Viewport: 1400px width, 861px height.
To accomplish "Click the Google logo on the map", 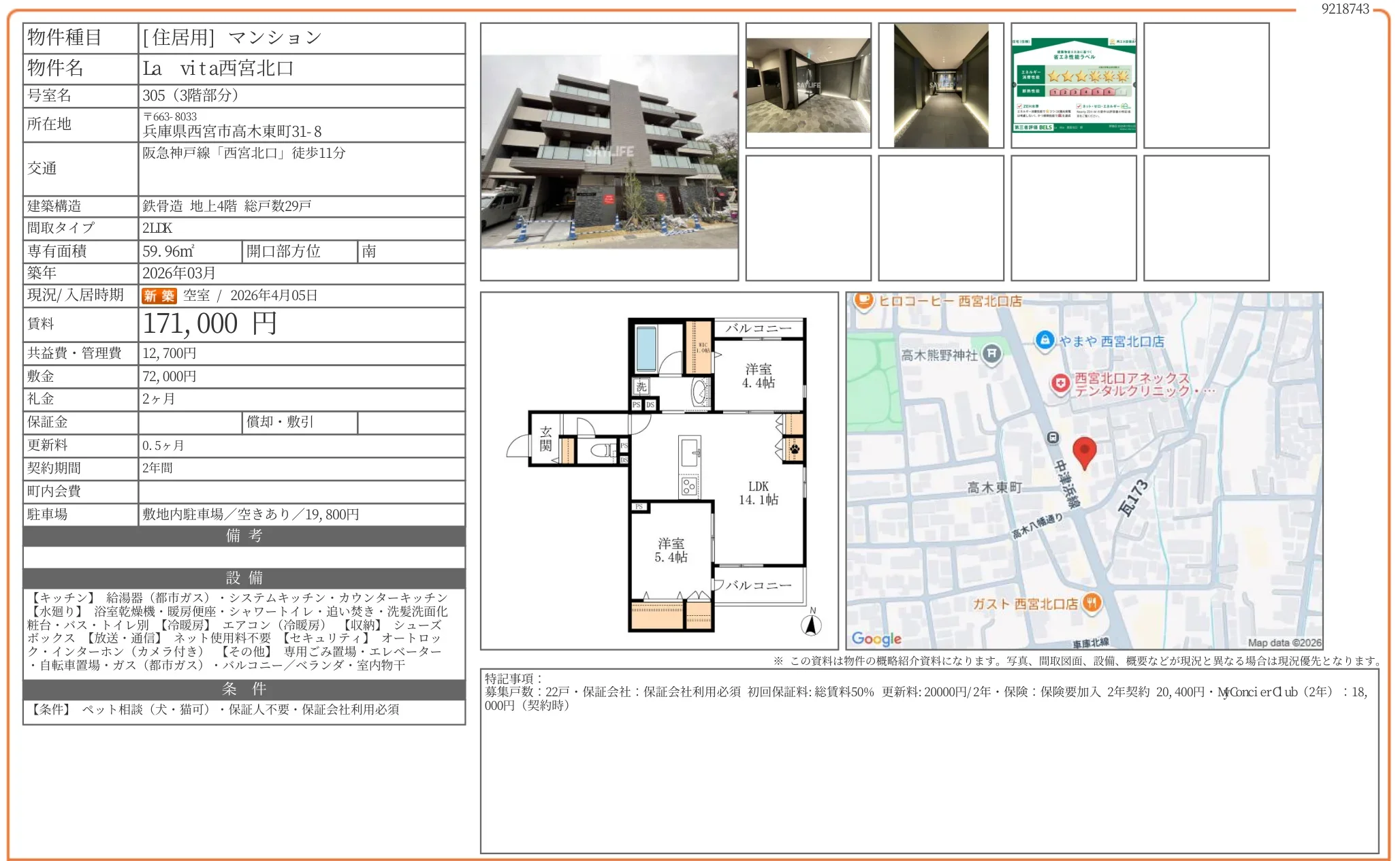I will (x=876, y=638).
